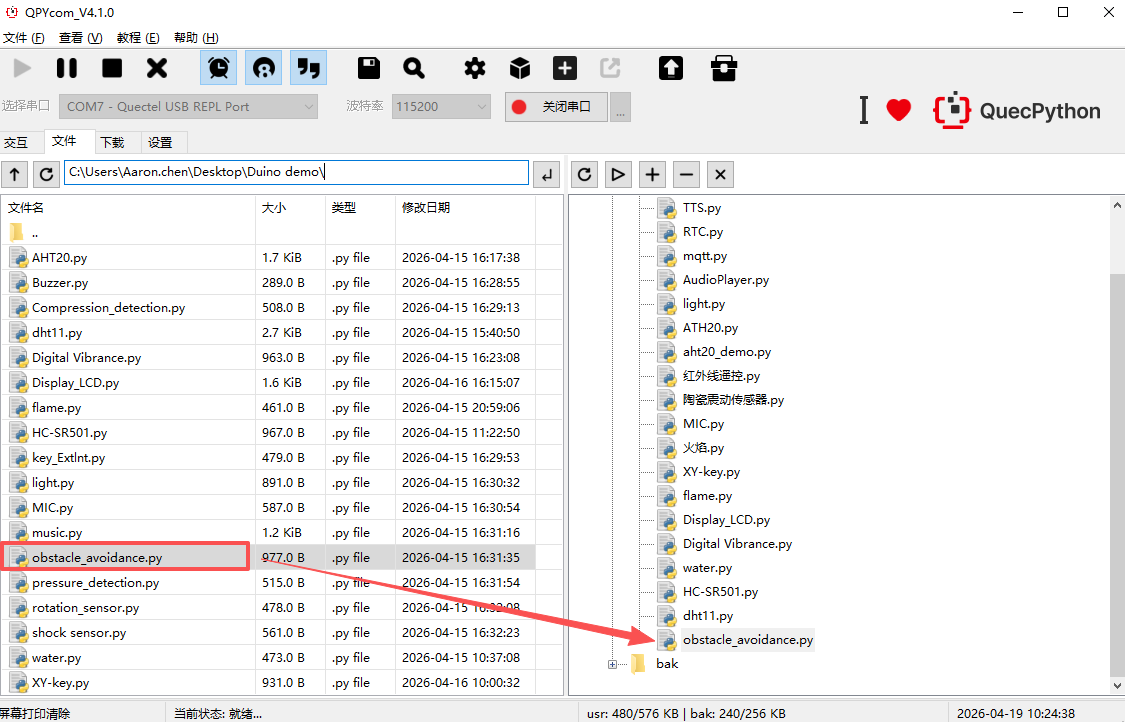Toggle the headset icon button
This screenshot has width=1125, height=722.
264,68
